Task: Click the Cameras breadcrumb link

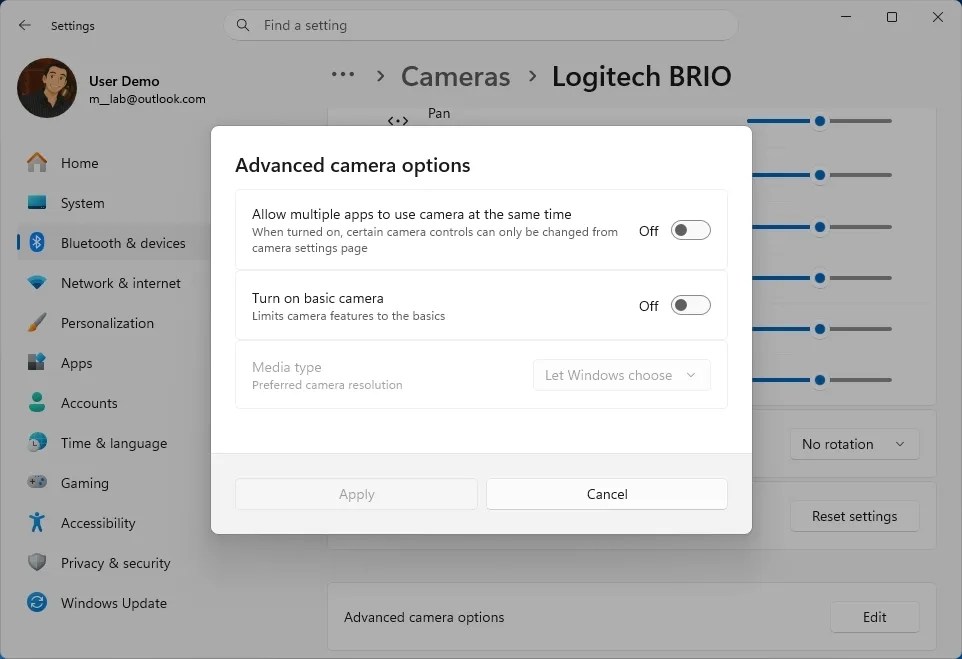Action: (x=455, y=77)
